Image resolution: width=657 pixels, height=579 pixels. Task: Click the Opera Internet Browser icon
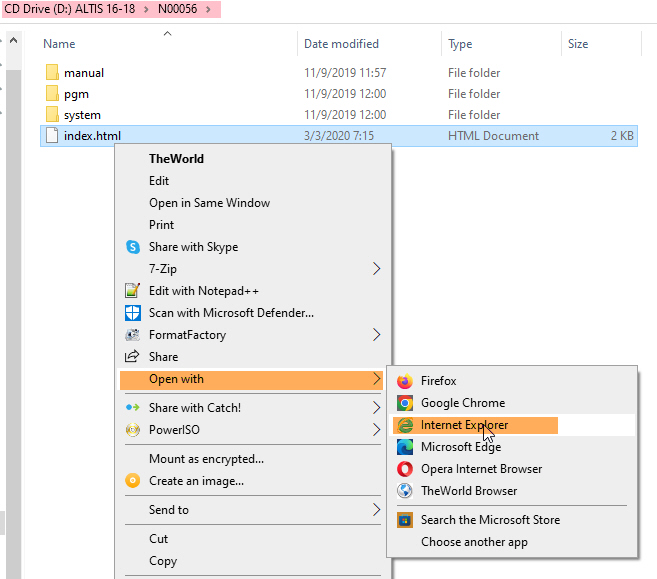click(405, 469)
